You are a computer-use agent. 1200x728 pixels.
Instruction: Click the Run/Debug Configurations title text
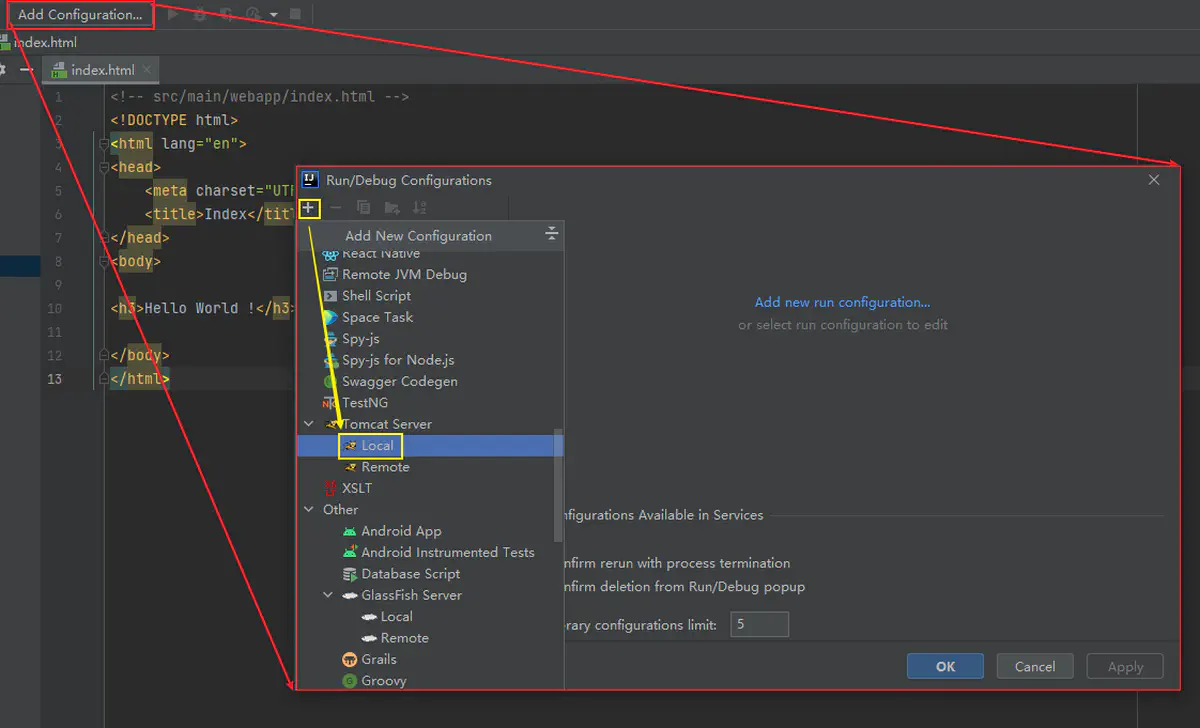click(409, 180)
